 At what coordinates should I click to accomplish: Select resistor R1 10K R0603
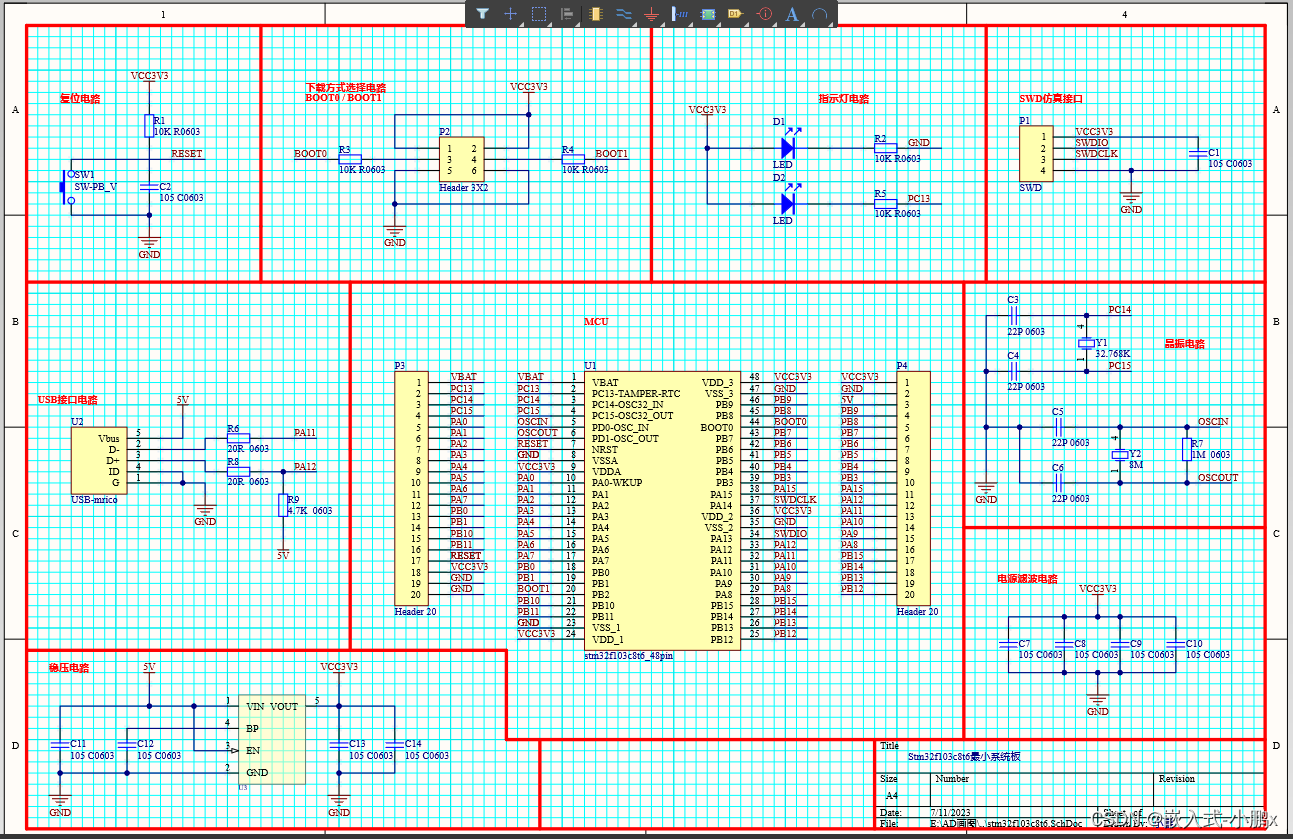pos(149,125)
